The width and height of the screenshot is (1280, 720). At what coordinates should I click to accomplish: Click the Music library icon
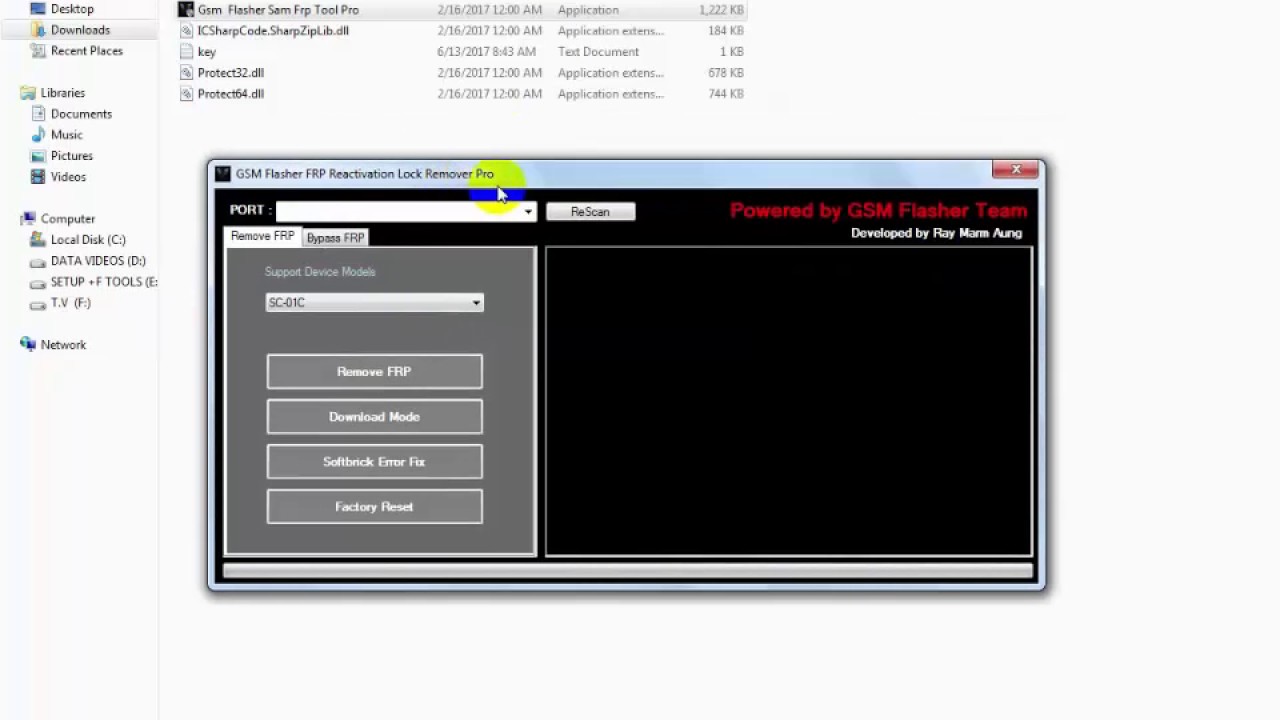(x=38, y=135)
